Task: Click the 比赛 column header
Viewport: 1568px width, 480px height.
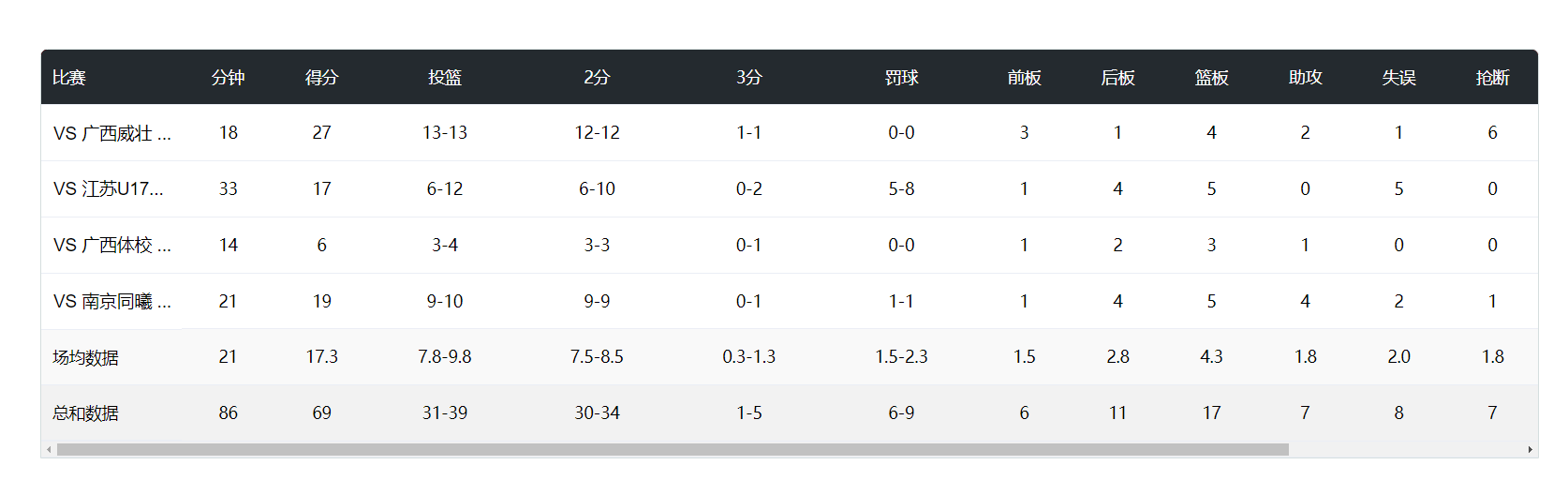Action: click(x=68, y=78)
